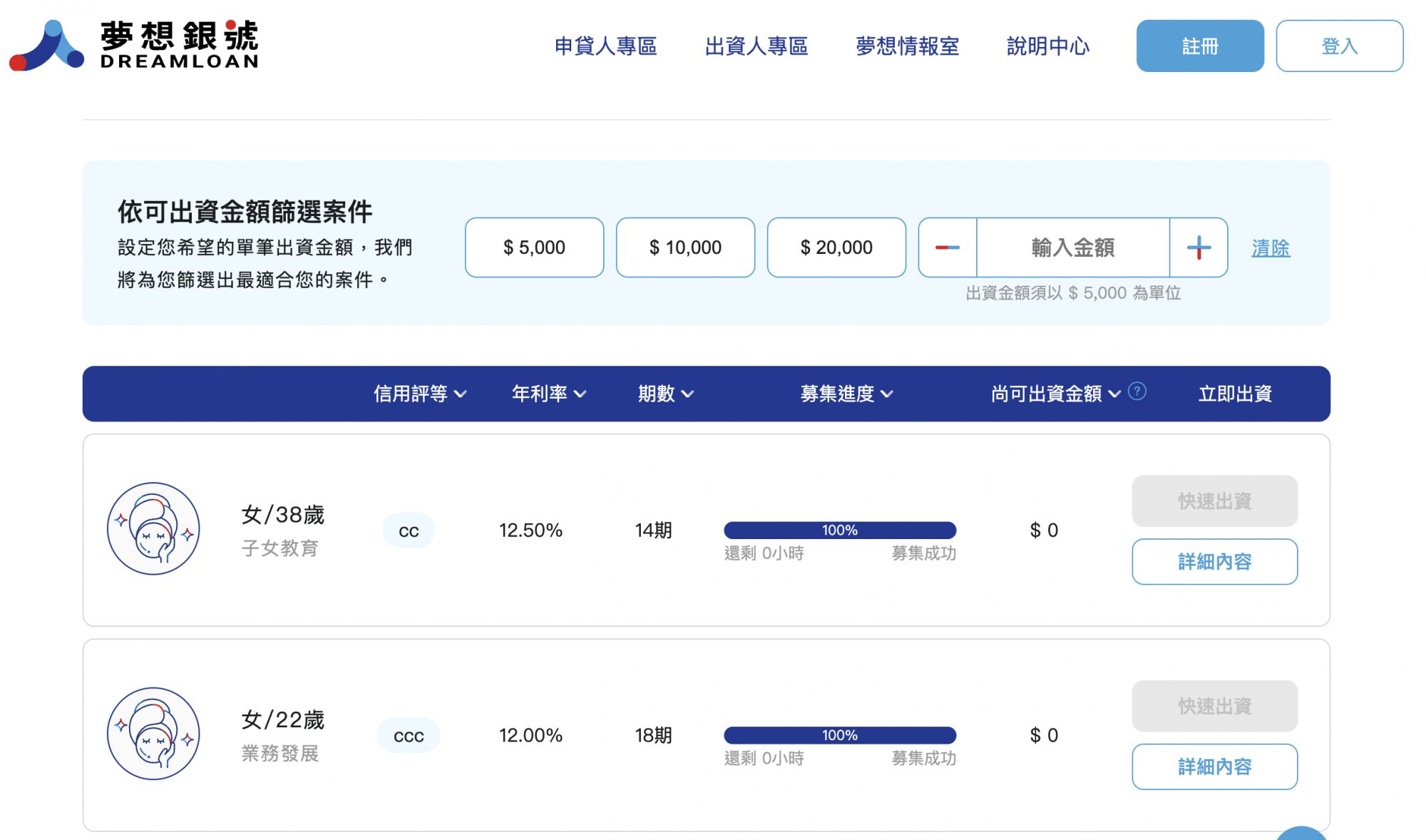Click the minus amount icon
Viewport: 1426px width, 840px height.
(x=947, y=247)
